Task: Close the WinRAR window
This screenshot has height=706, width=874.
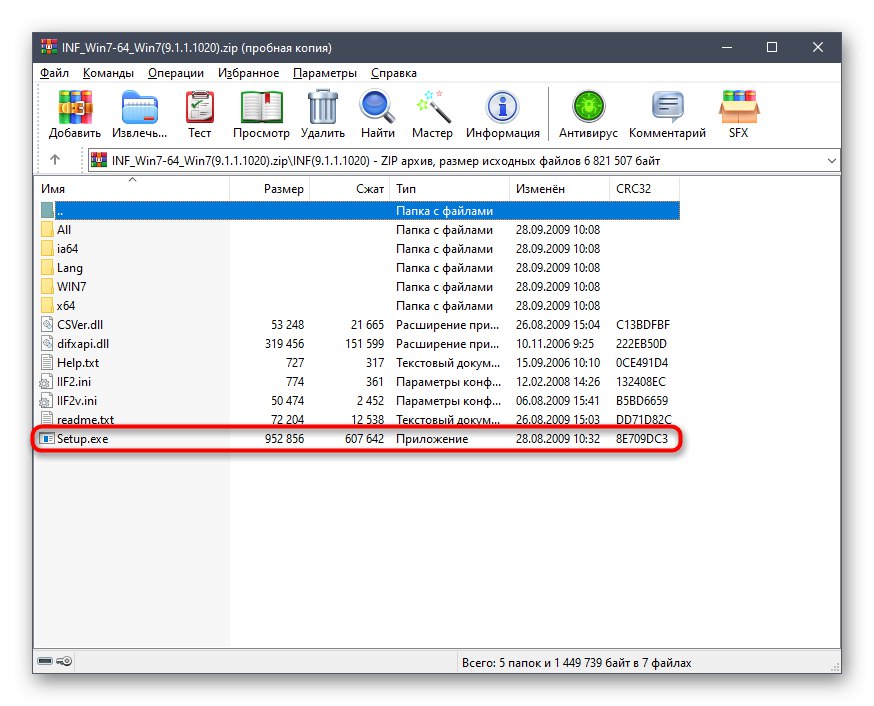Action: [x=818, y=47]
